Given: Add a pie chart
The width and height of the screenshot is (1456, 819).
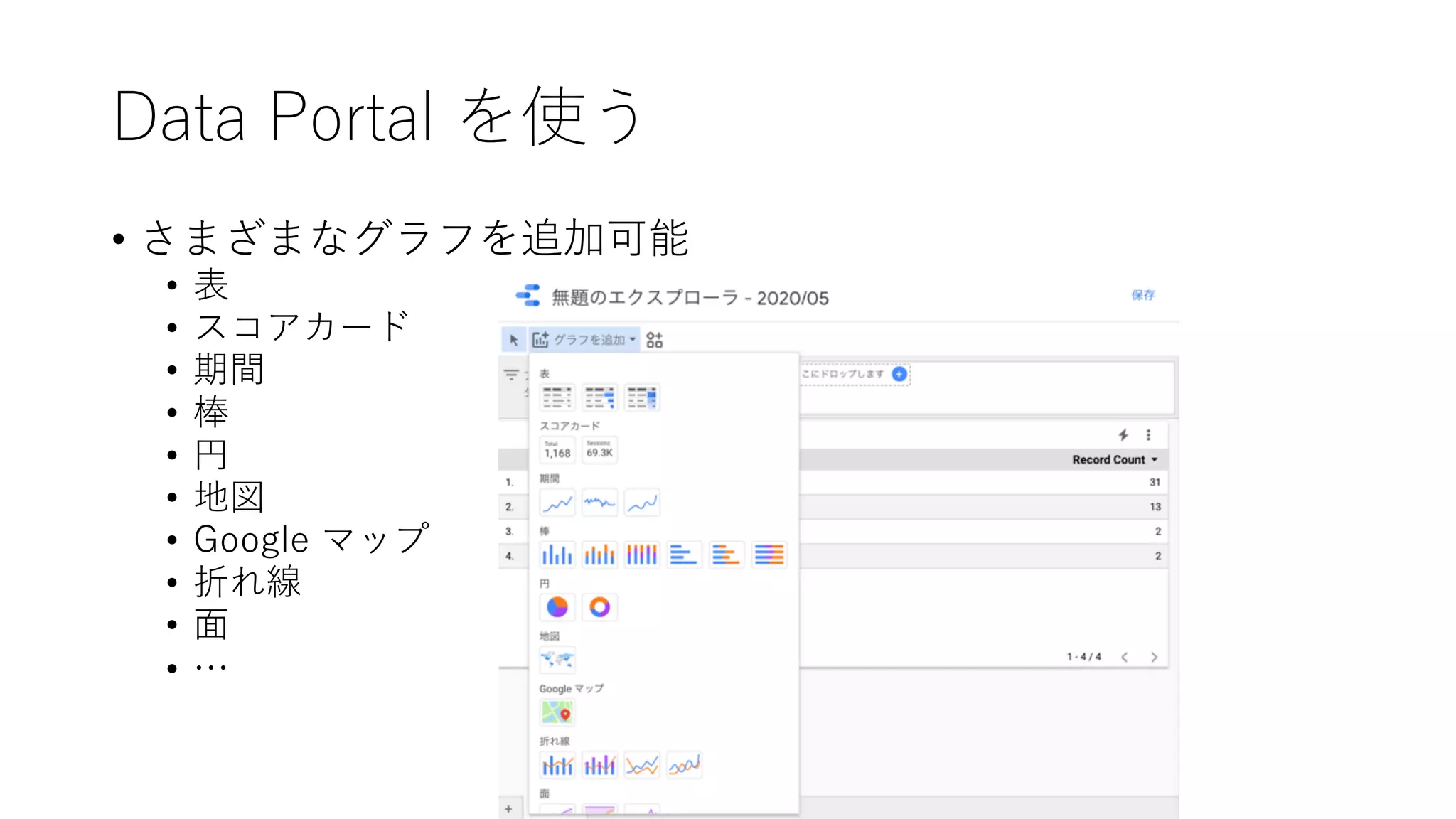Looking at the screenshot, I should click(x=557, y=607).
